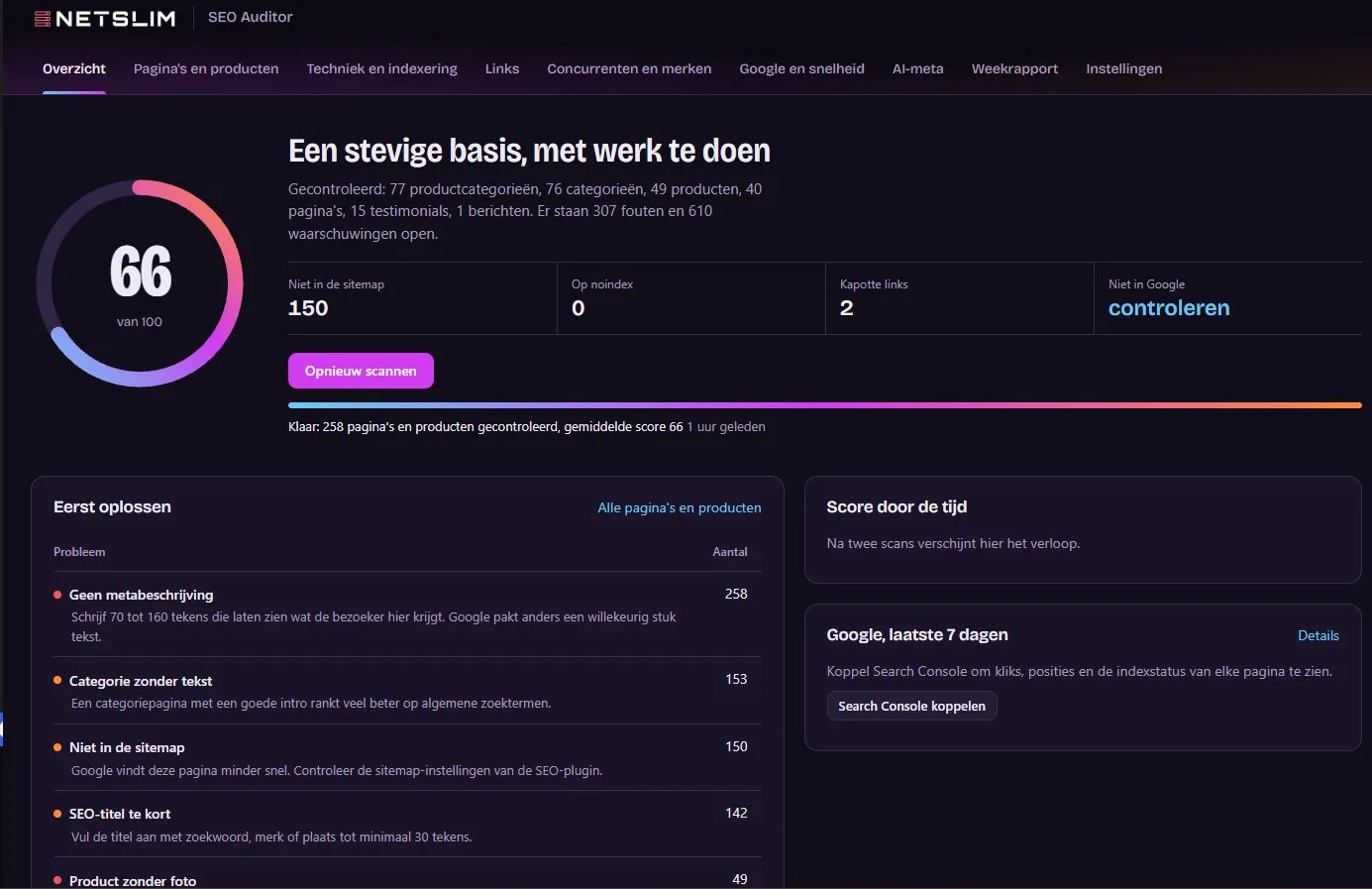Viewport: 1372px width, 889px height.
Task: Open the Overzicht tab
Action: pos(74,68)
